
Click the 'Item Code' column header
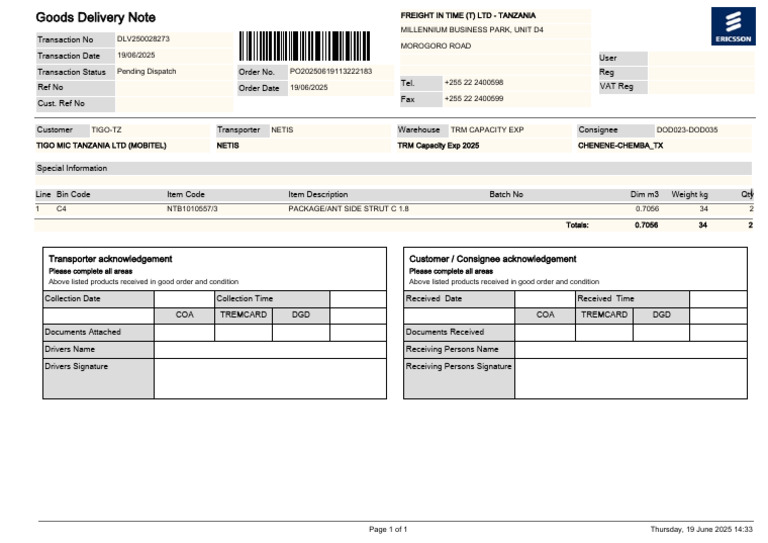coord(186,194)
